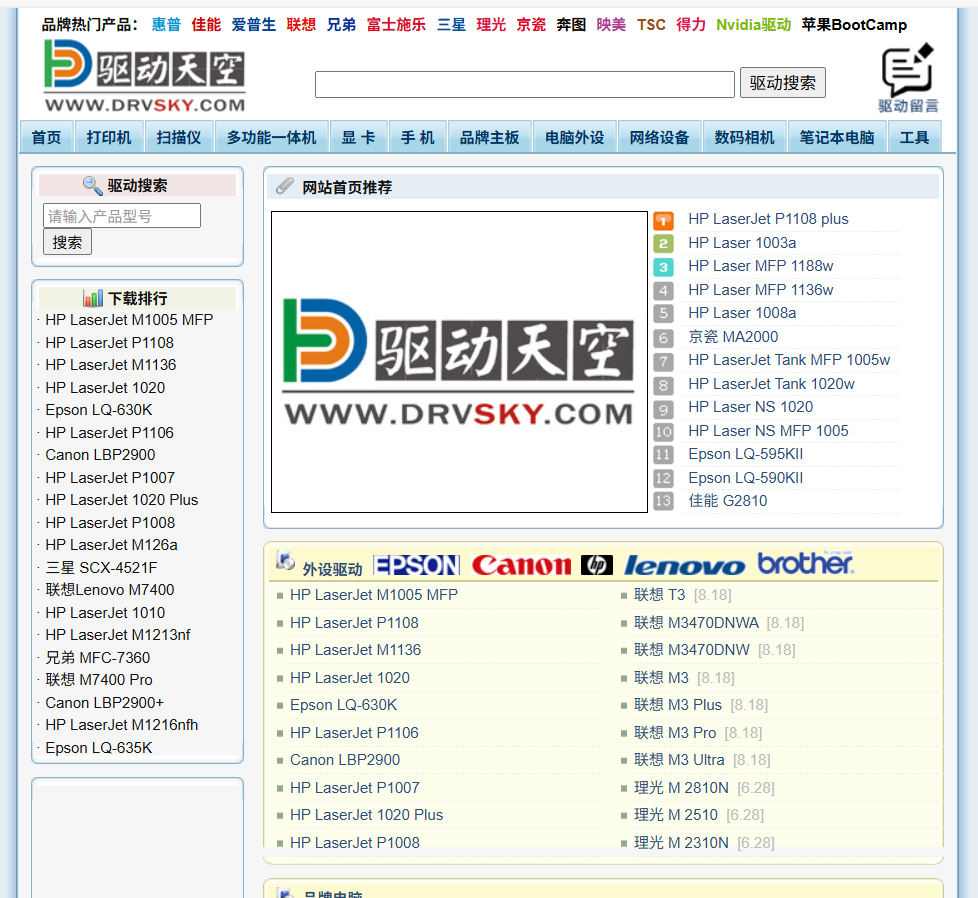Click the Nvidia驱动 link
The height and width of the screenshot is (898, 978).
tap(753, 25)
